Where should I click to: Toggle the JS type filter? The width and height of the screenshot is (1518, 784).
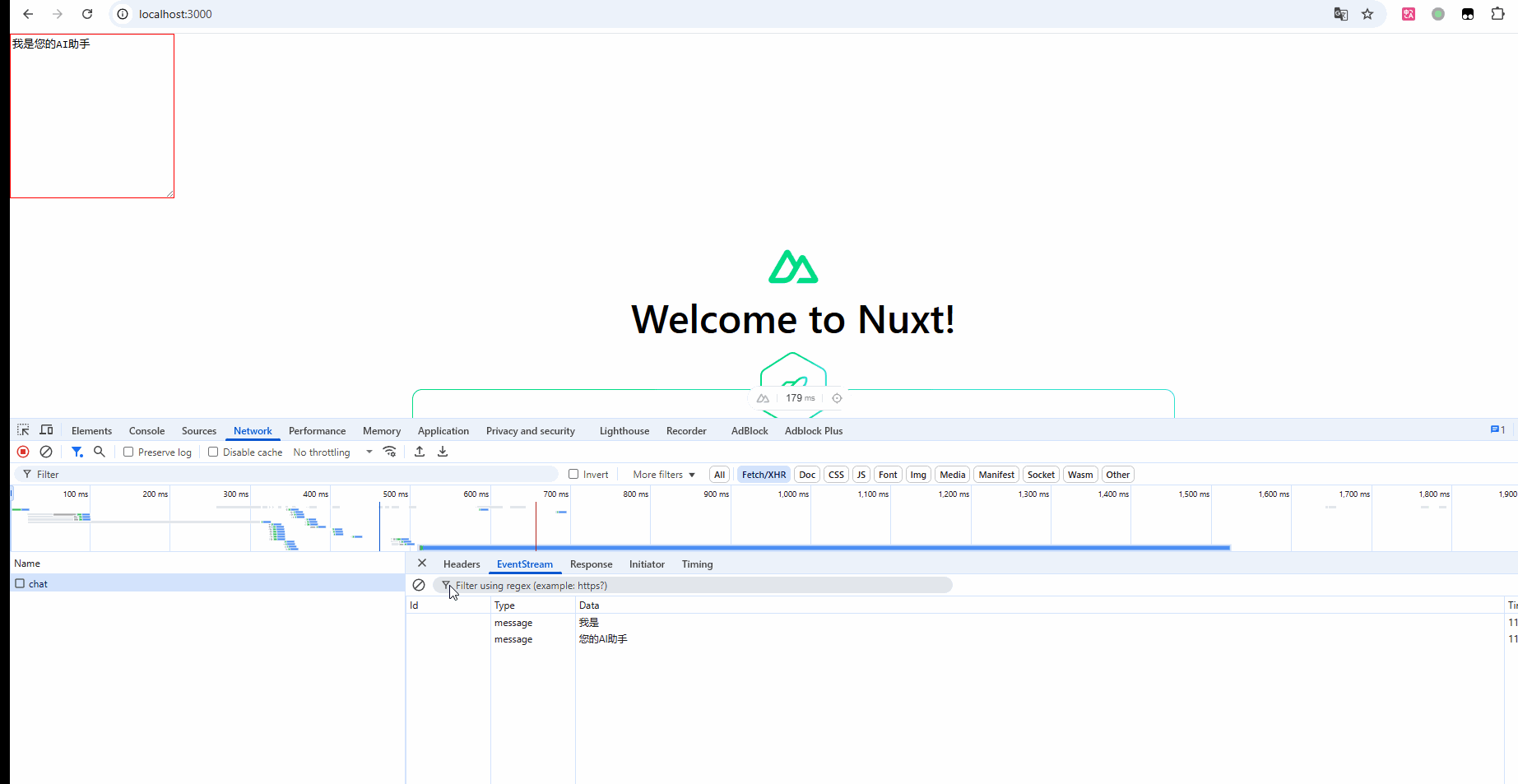coord(861,475)
